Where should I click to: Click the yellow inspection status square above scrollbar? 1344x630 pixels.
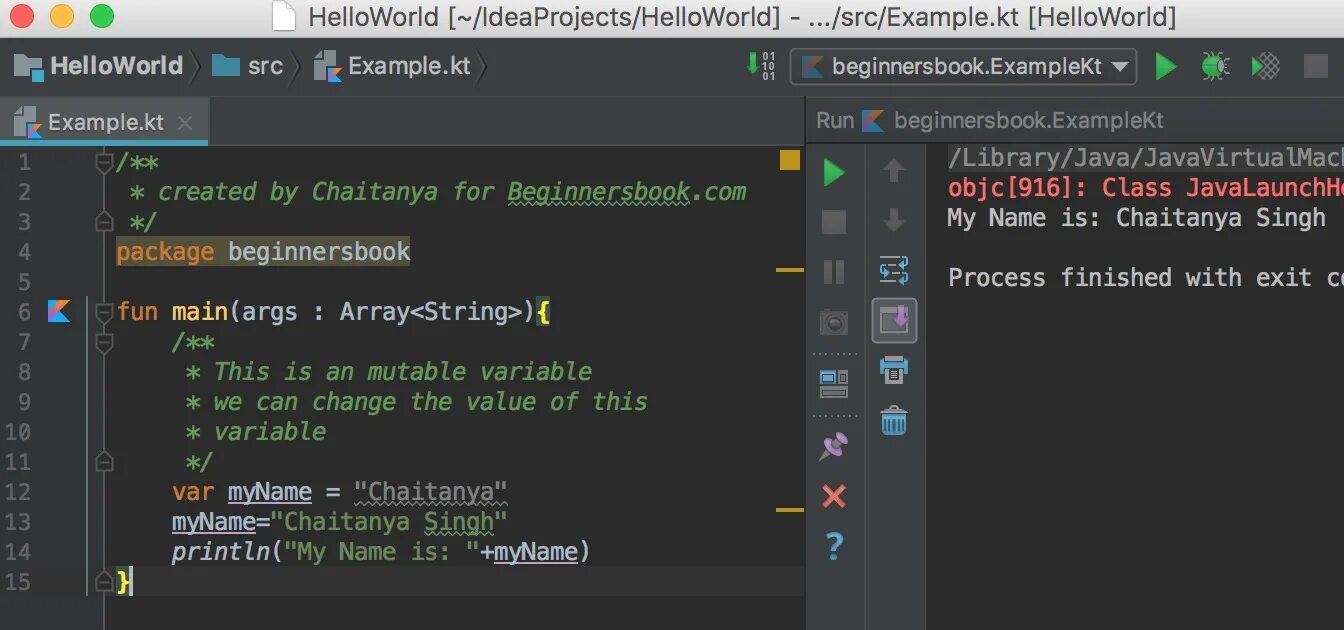point(790,160)
